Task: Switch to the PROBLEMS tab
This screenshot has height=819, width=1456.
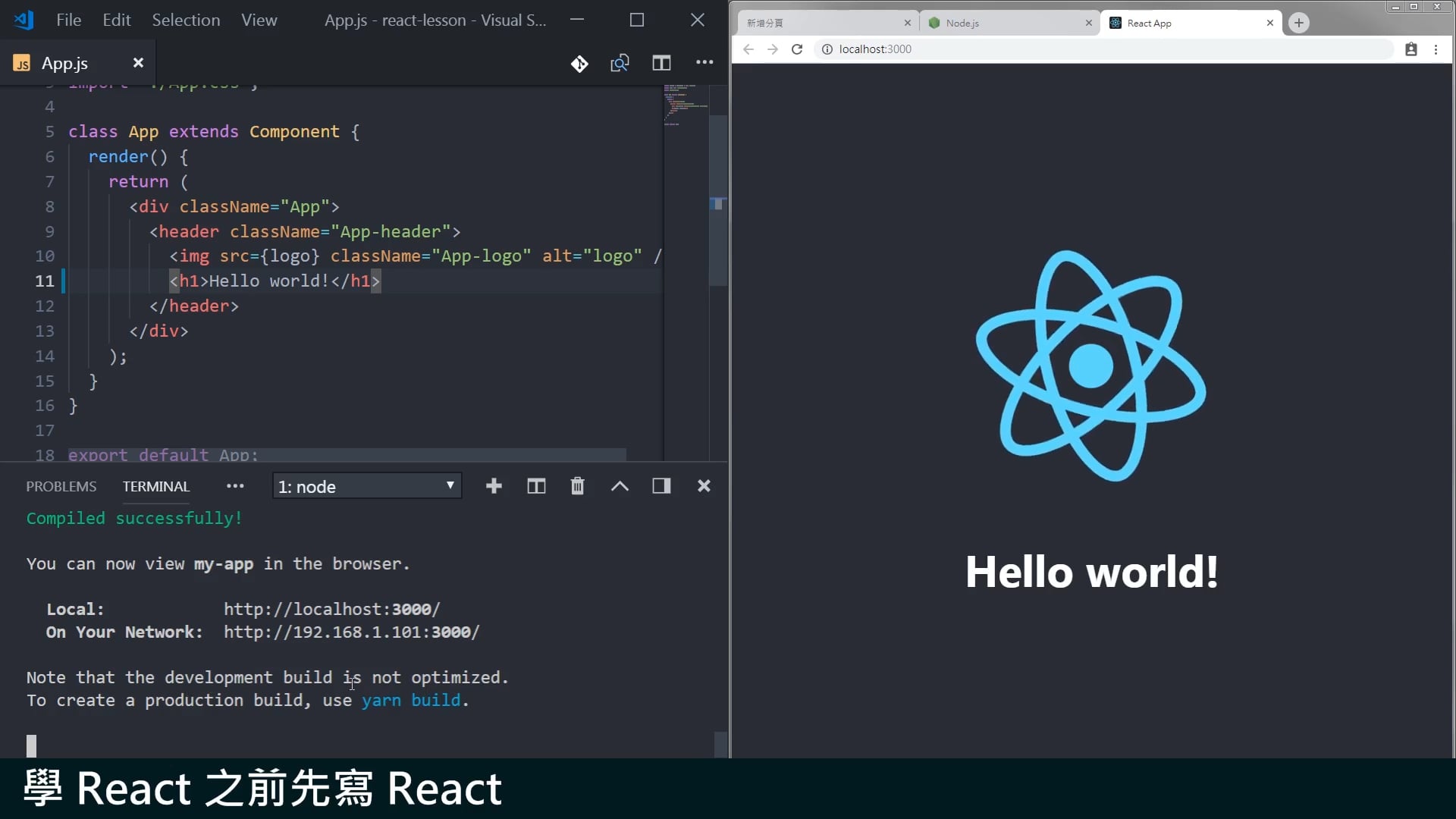Action: (x=61, y=487)
